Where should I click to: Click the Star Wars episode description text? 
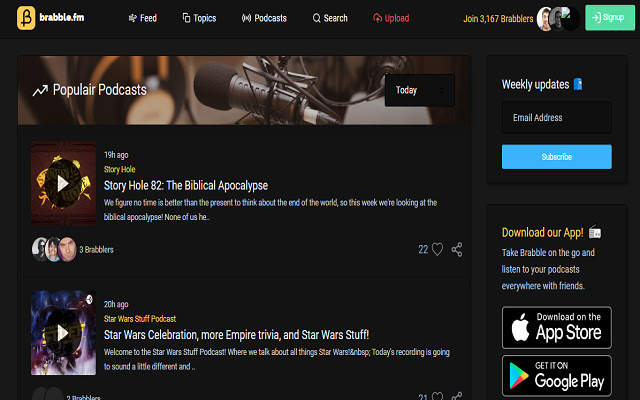pos(277,359)
